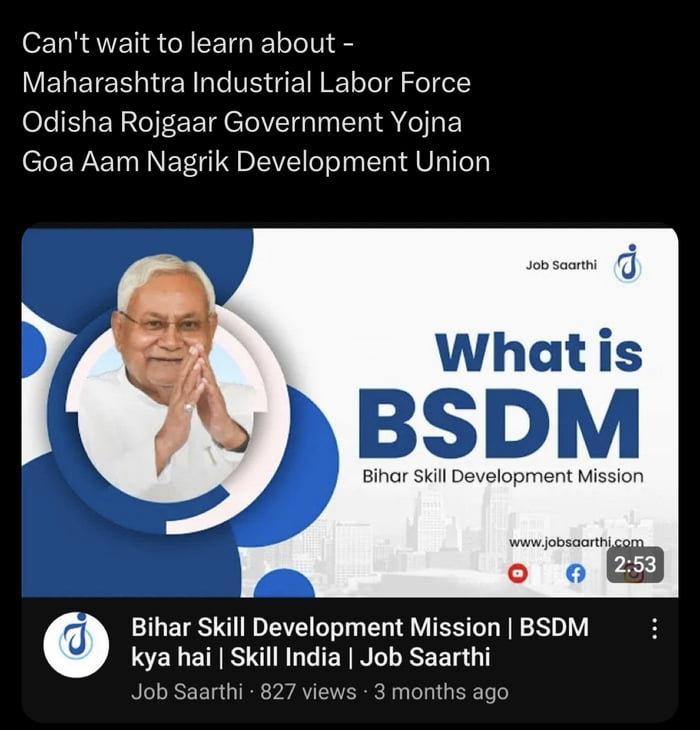This screenshot has height=730, width=700.
Task: Click the Job Saarthi logo in thumbnail corner
Action: pyautogui.click(x=628, y=264)
